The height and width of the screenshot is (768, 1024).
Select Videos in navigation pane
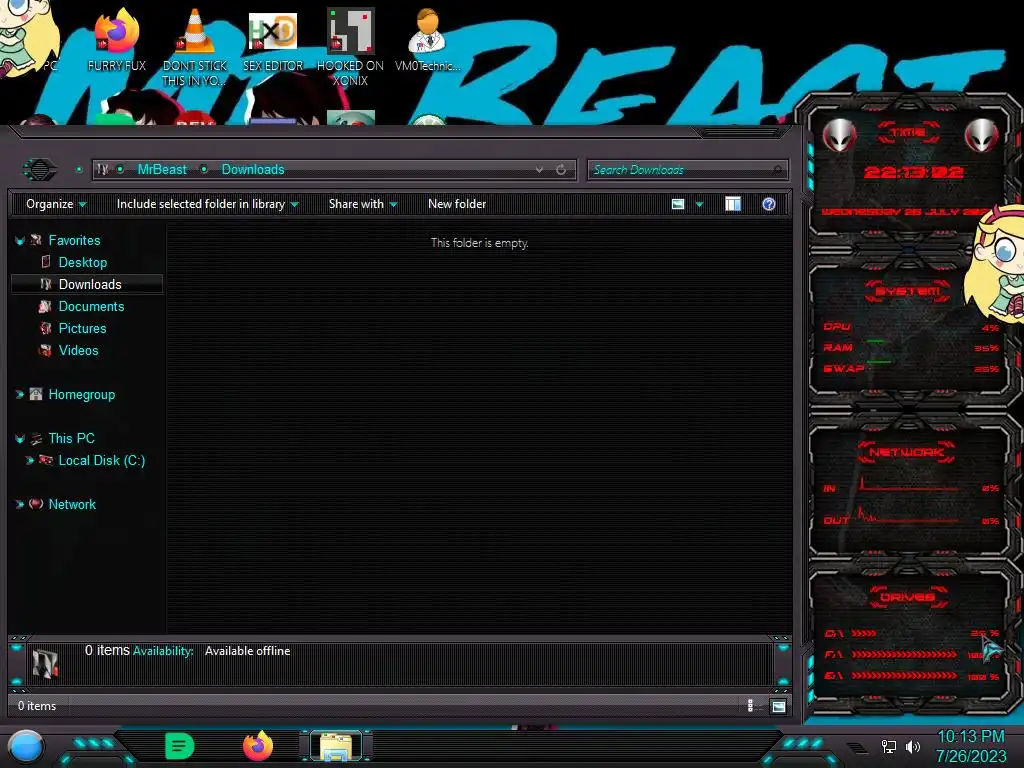tap(78, 351)
